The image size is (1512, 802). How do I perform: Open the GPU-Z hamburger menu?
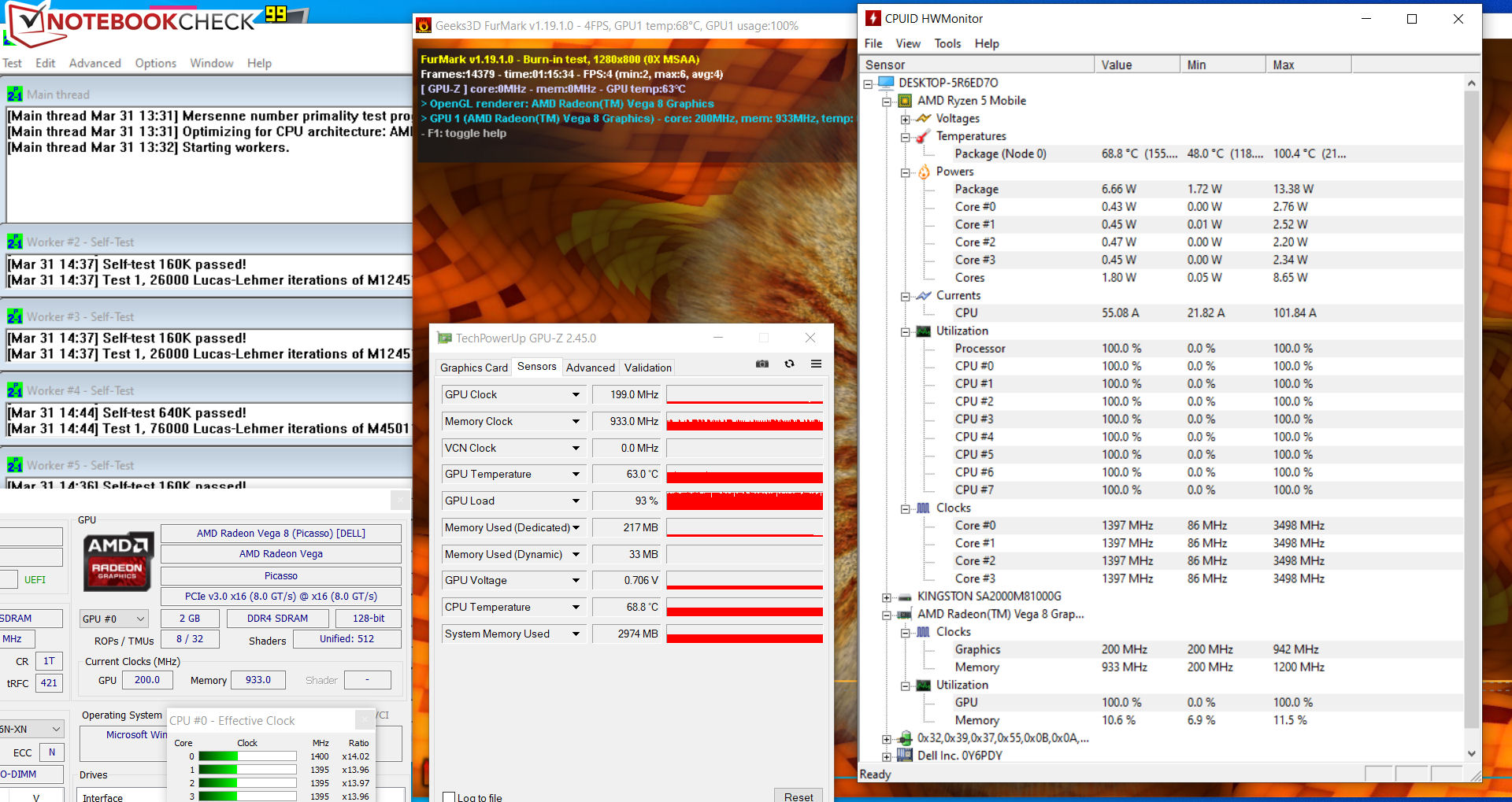(816, 364)
